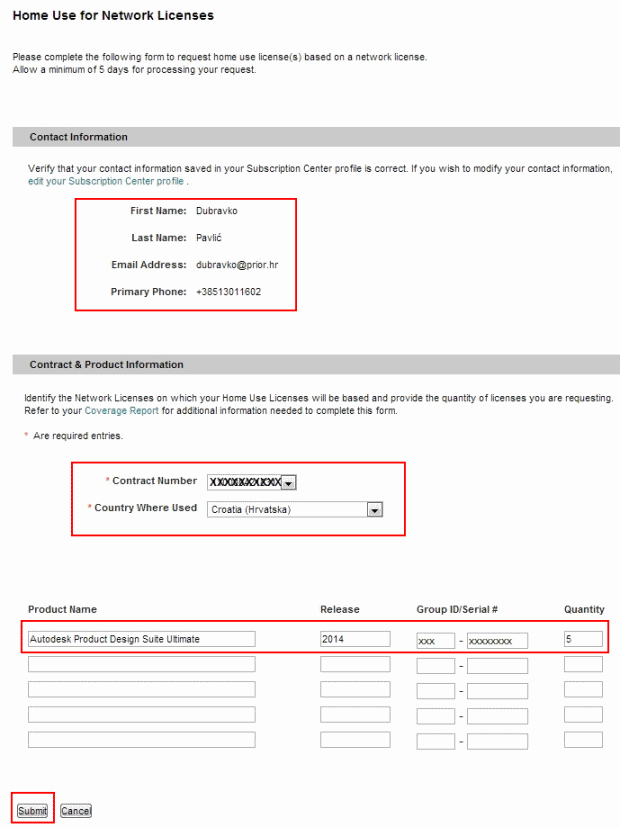This screenshot has width=620, height=827.
Task: Click the Cancel button
Action: [x=76, y=810]
